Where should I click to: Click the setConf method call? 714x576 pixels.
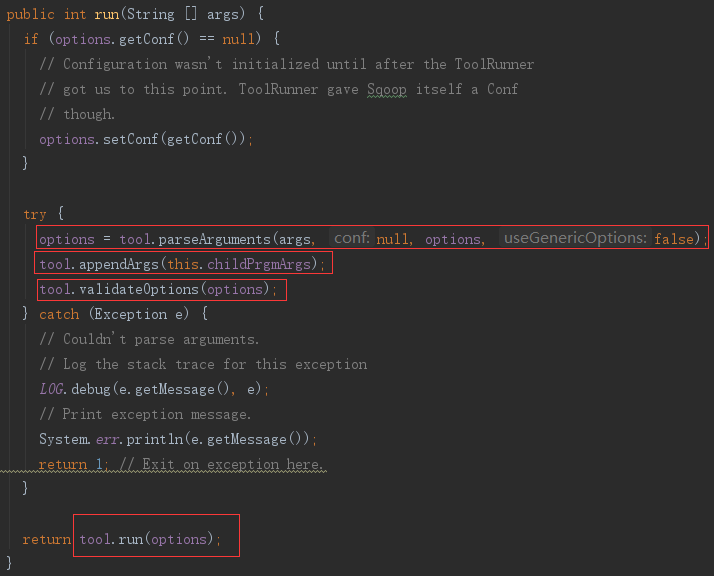[x=130, y=139]
